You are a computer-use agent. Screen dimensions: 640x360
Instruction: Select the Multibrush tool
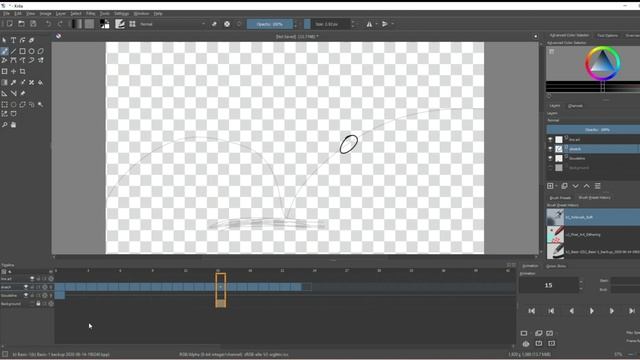click(x=40, y=60)
